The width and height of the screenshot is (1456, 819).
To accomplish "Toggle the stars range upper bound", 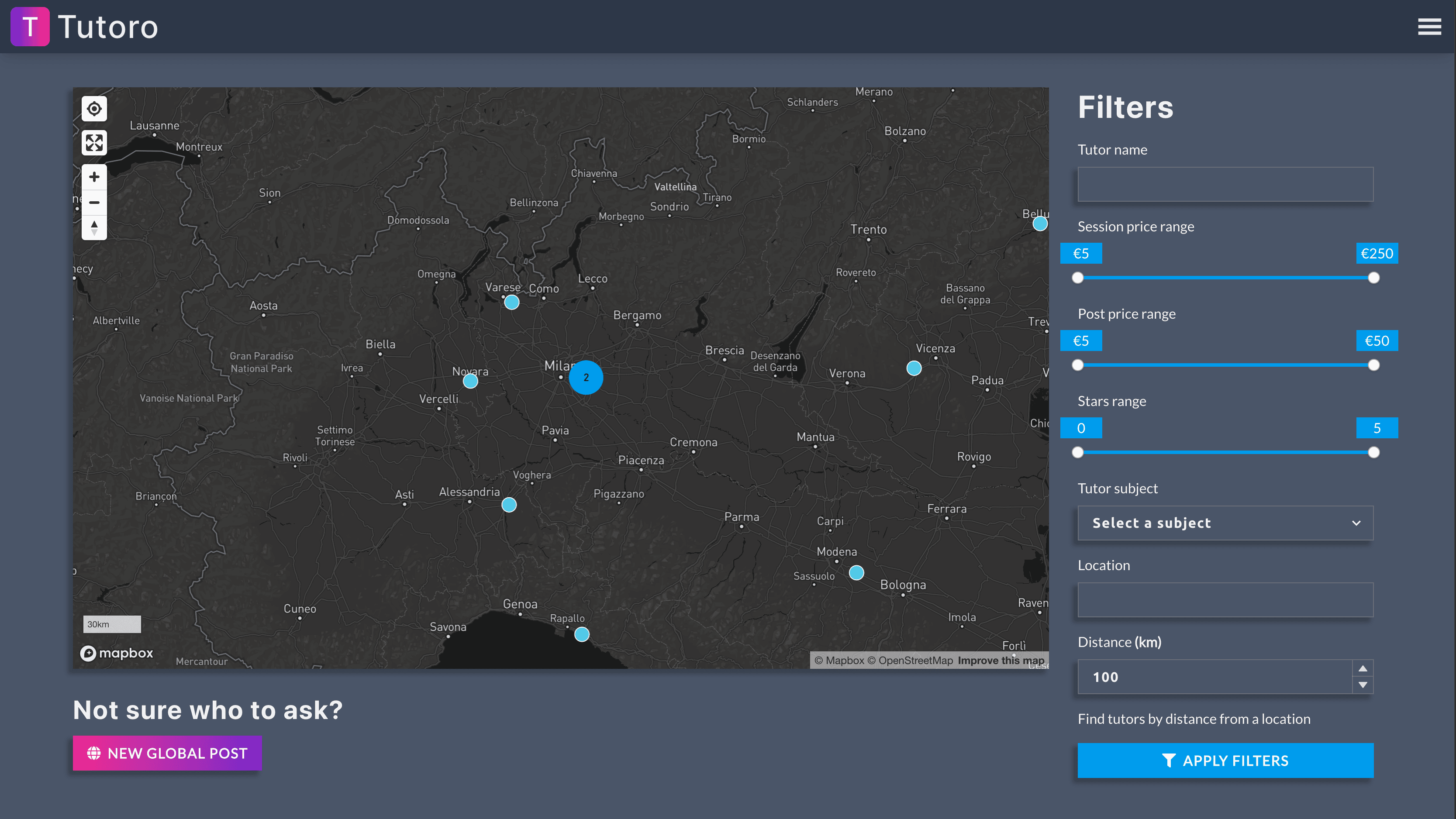I will [x=1374, y=452].
